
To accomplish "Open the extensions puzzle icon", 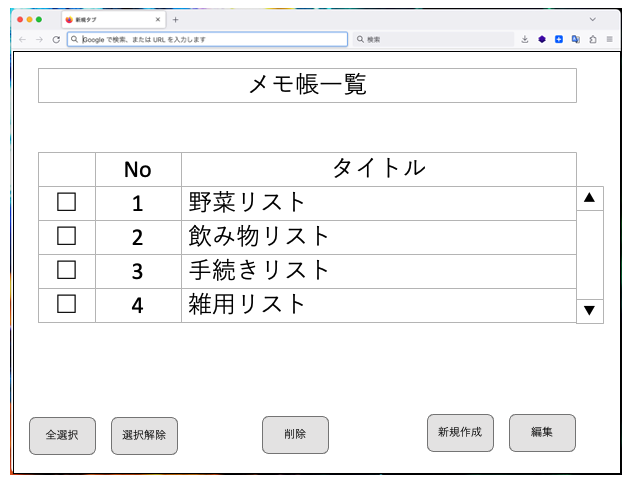I will (593, 39).
